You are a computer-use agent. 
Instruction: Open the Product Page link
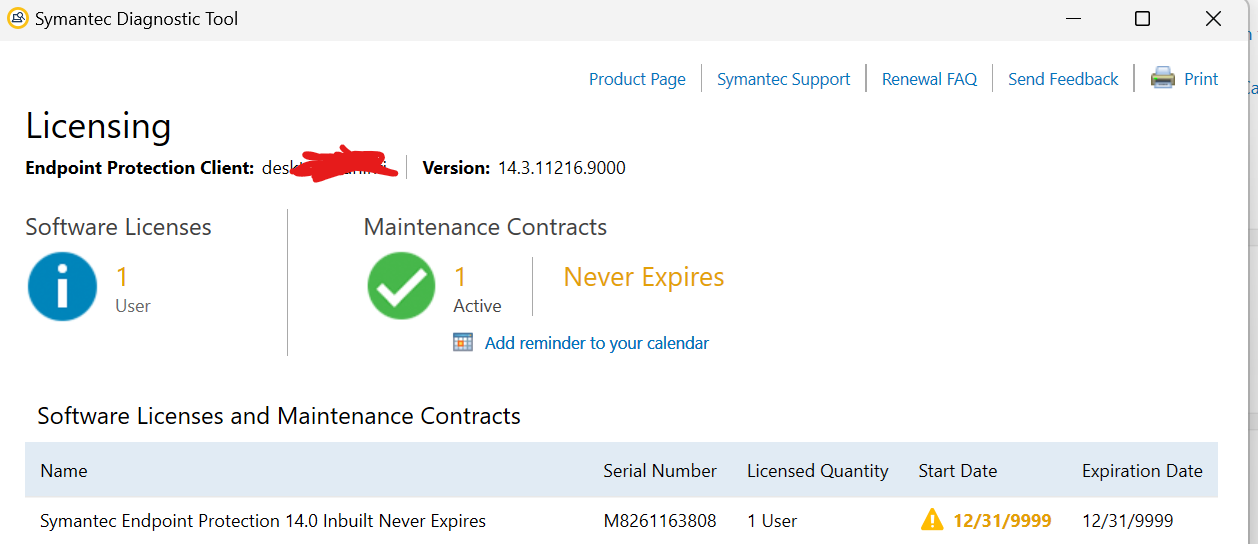coord(637,79)
